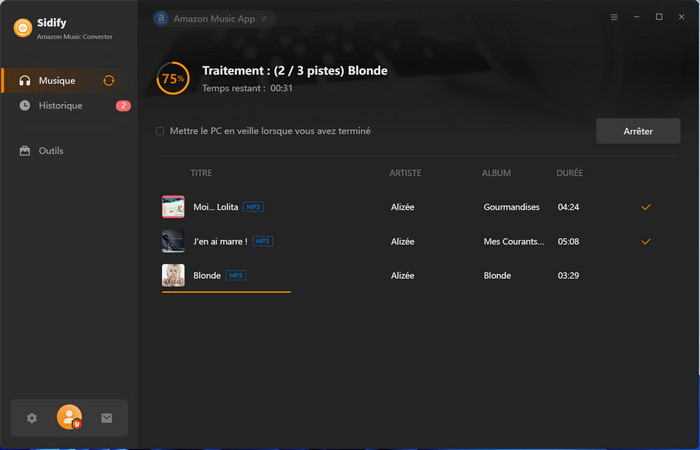Click the checkmark for J'en ai marre !
This screenshot has height=450, width=700.
coord(646,241)
